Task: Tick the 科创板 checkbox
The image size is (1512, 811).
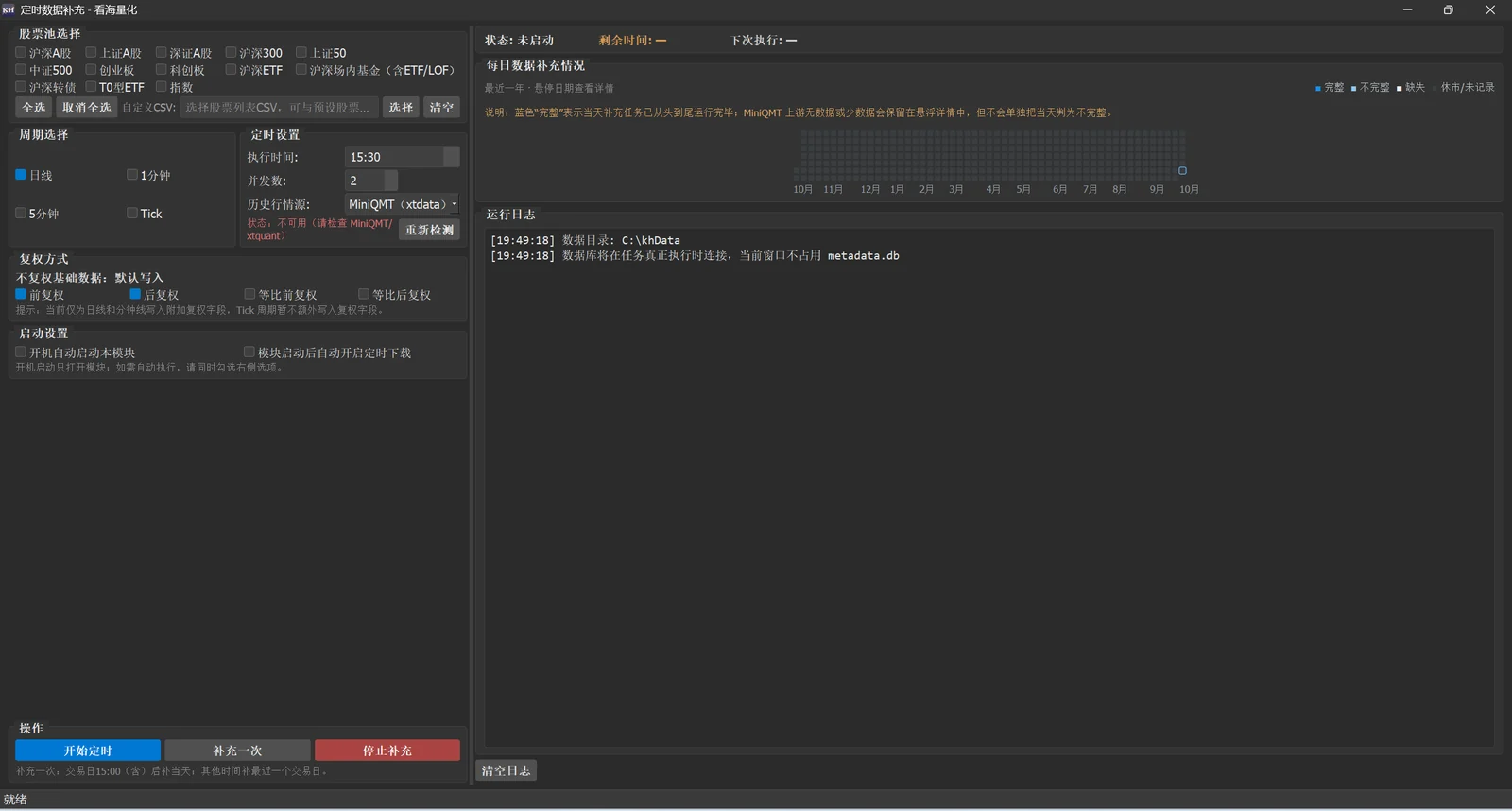Action: point(161,70)
